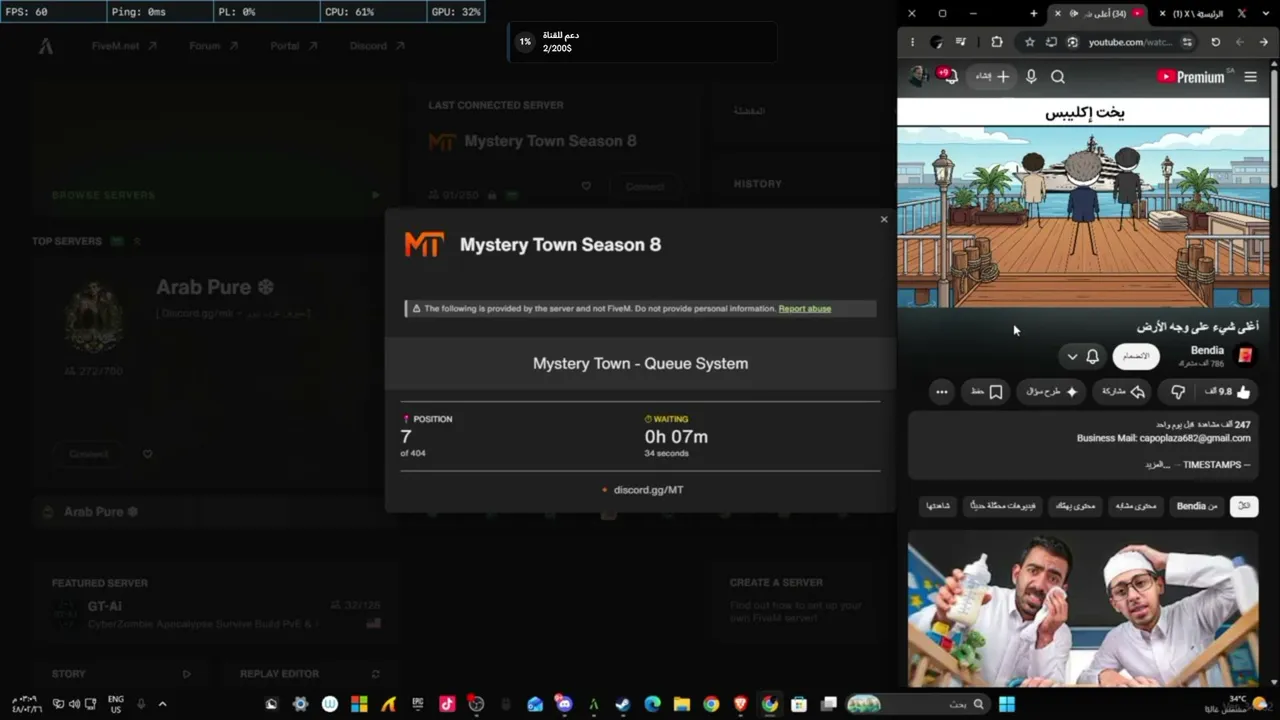Expand video description via TIMESTAMPS more
This screenshot has height=720, width=1280.
pyautogui.click(x=1158, y=465)
